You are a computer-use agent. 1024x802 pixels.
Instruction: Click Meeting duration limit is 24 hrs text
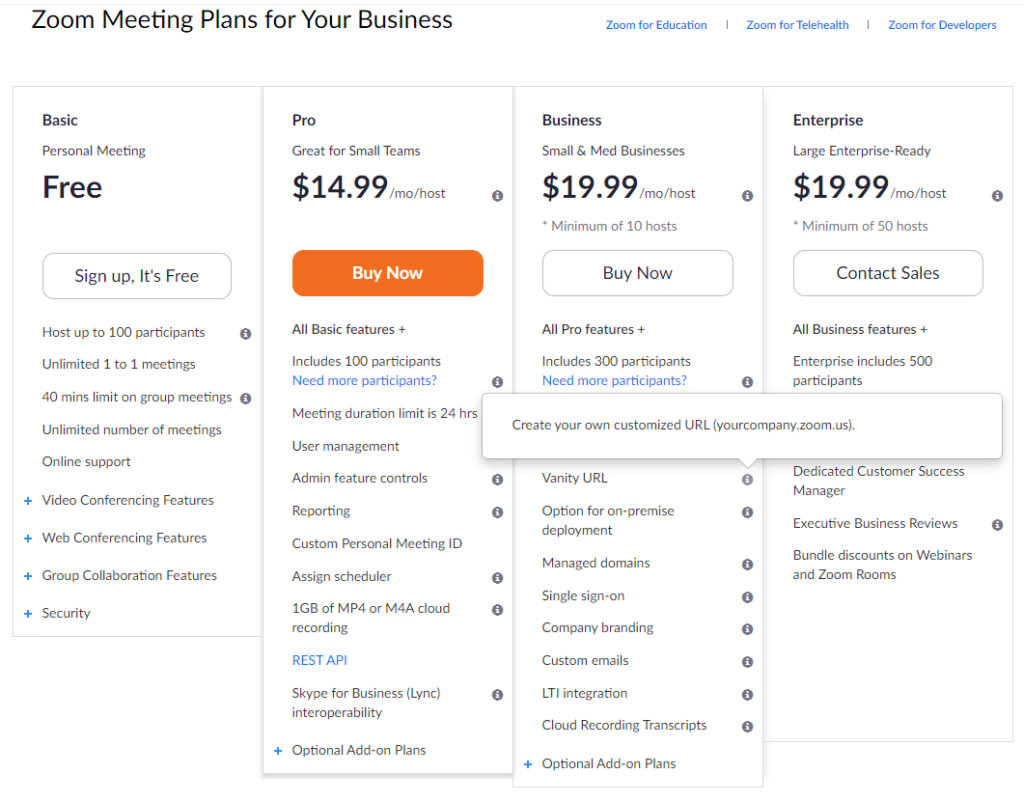pyautogui.click(x=385, y=413)
